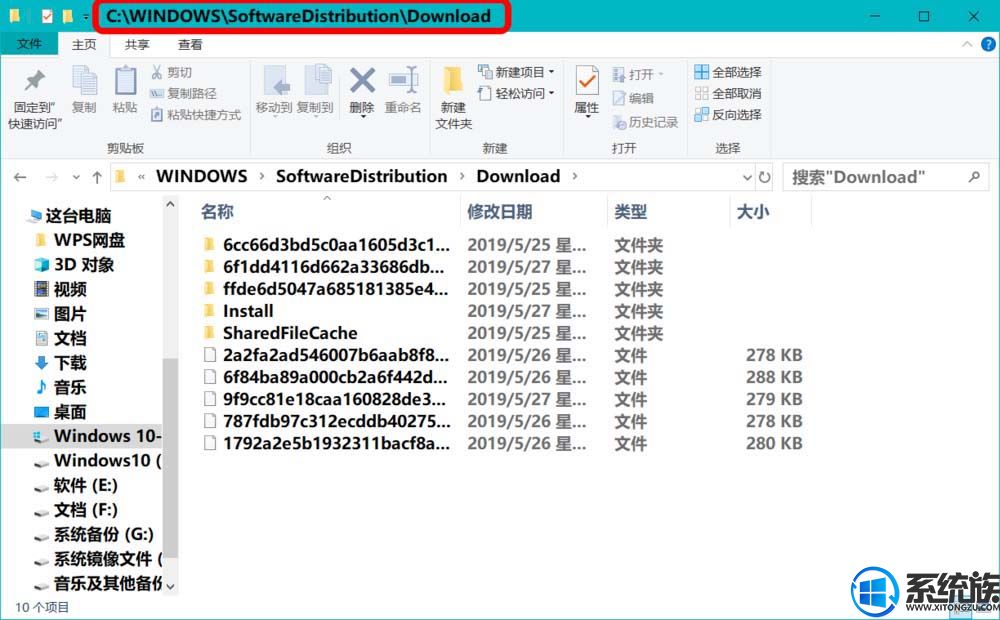The width and height of the screenshot is (1000, 620).
Task: Open the recent locations dropdown arrow
Action: pyautogui.click(x=76, y=177)
